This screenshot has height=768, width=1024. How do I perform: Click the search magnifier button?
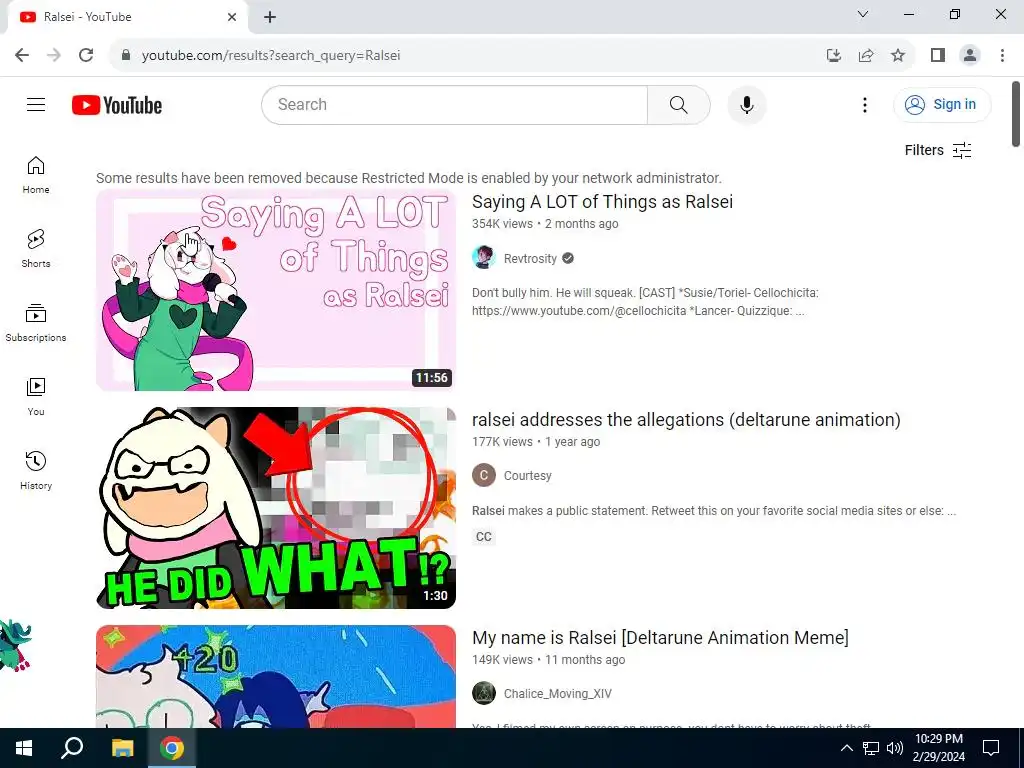click(679, 104)
